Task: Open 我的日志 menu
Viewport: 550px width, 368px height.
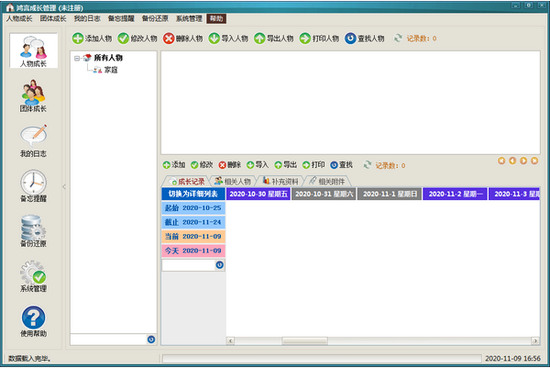Action: click(87, 19)
